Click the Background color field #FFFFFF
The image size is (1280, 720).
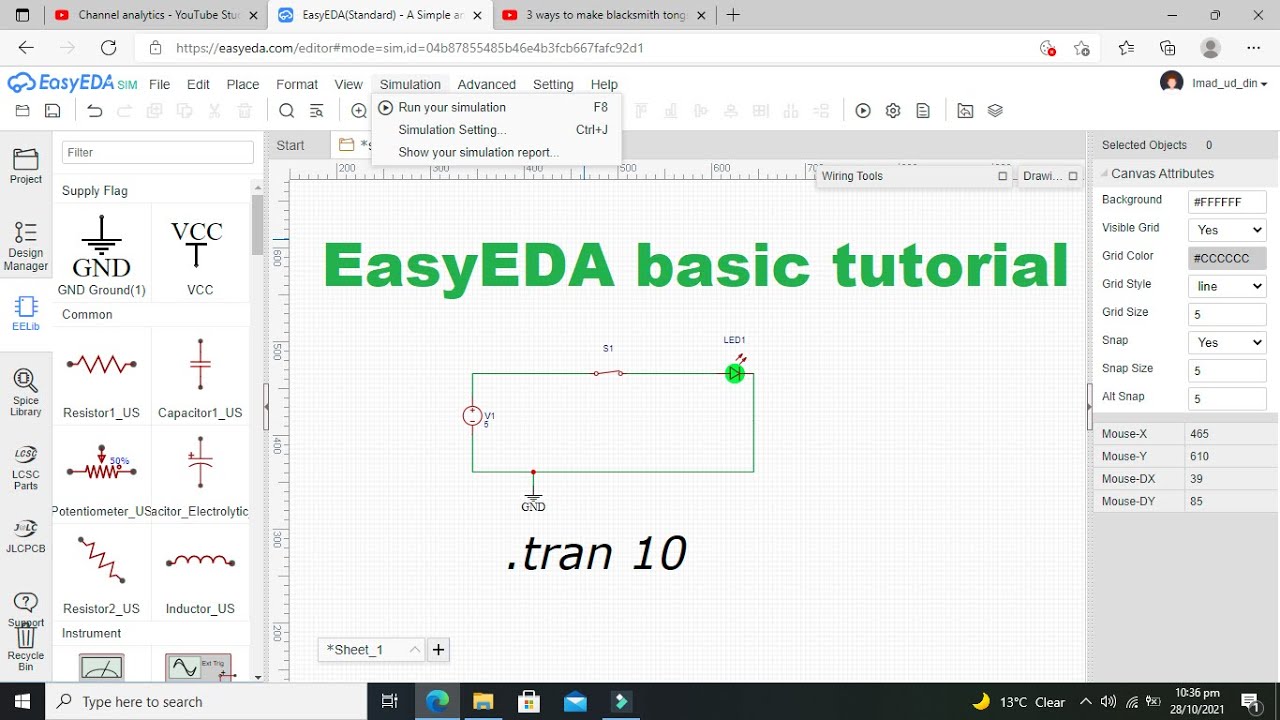click(x=1228, y=202)
